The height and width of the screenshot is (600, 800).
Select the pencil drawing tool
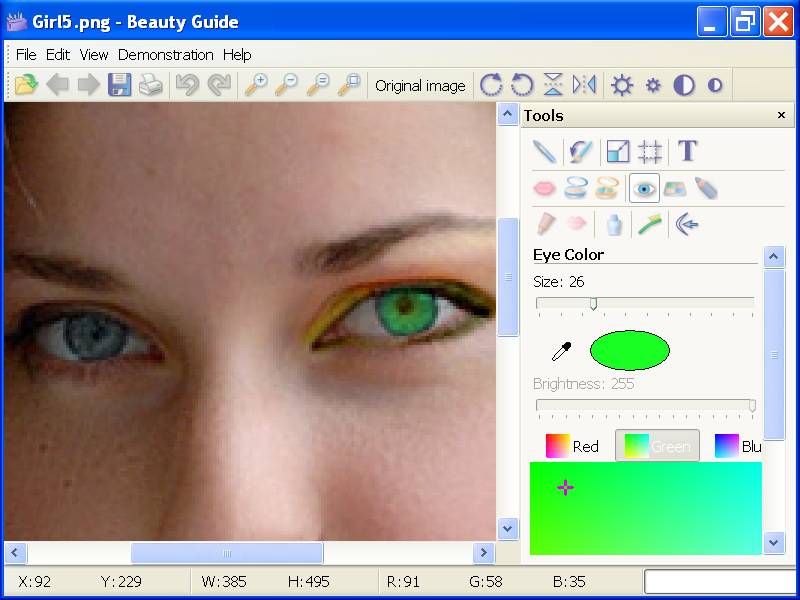[544, 152]
